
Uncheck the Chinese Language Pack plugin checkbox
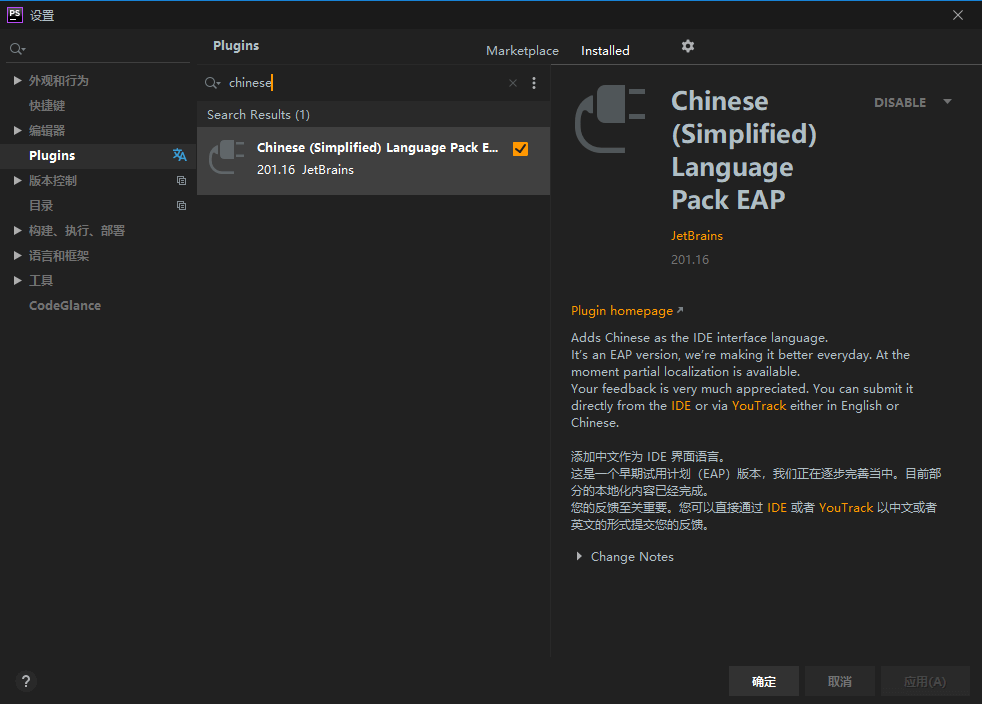(x=520, y=148)
